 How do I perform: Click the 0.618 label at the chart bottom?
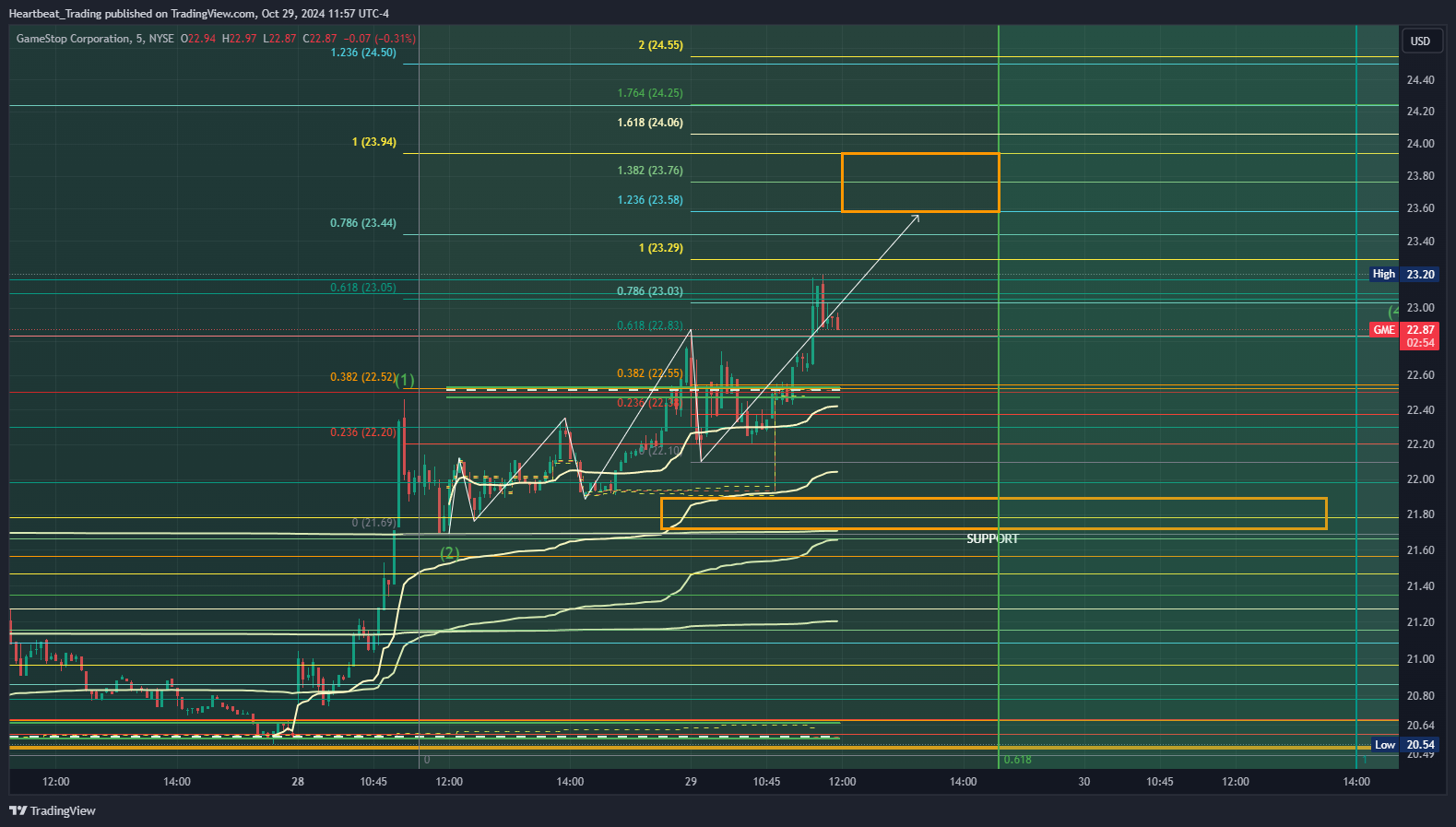(1018, 760)
